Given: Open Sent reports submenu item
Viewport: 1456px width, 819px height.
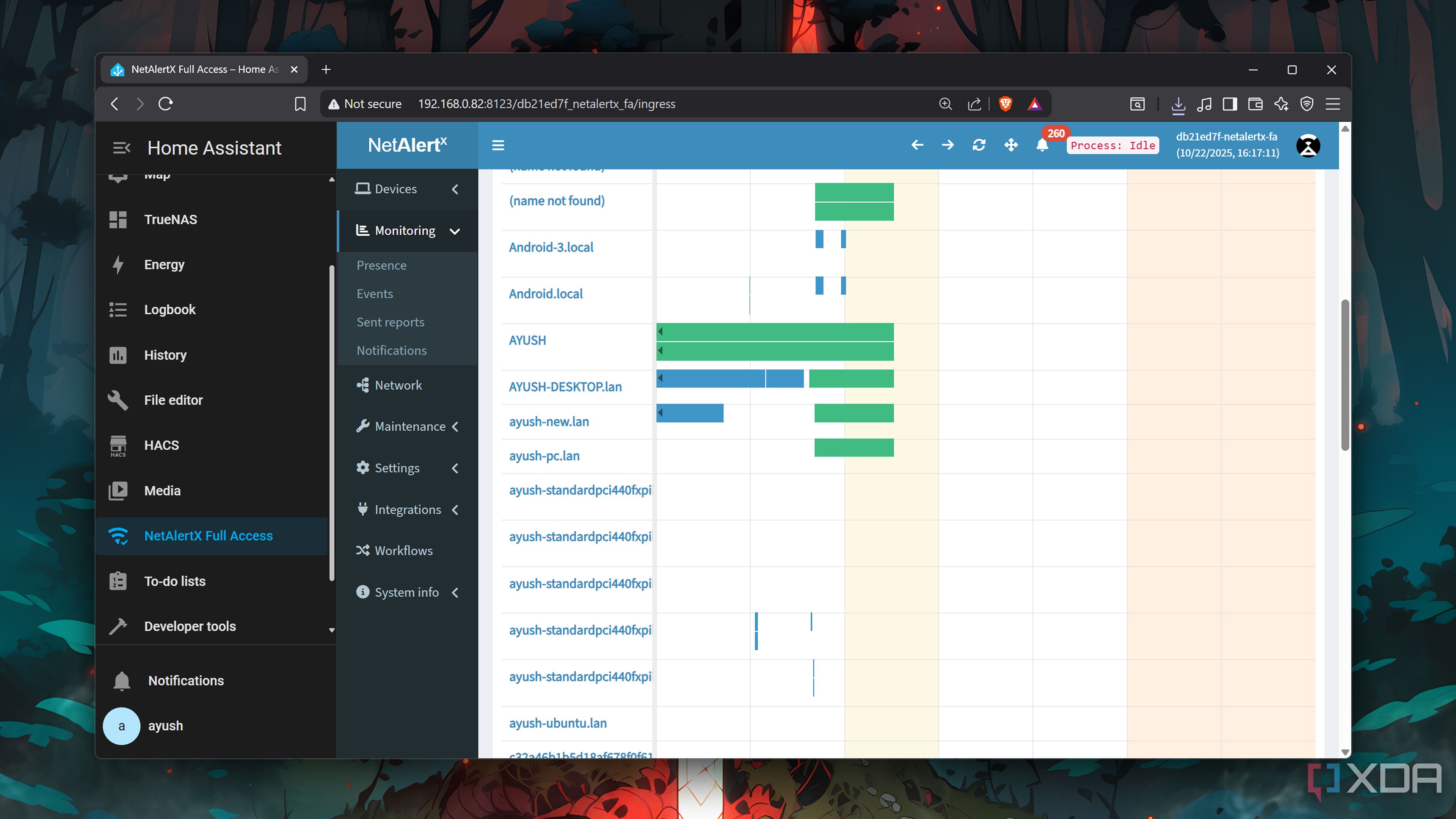Looking at the screenshot, I should pyautogui.click(x=390, y=322).
